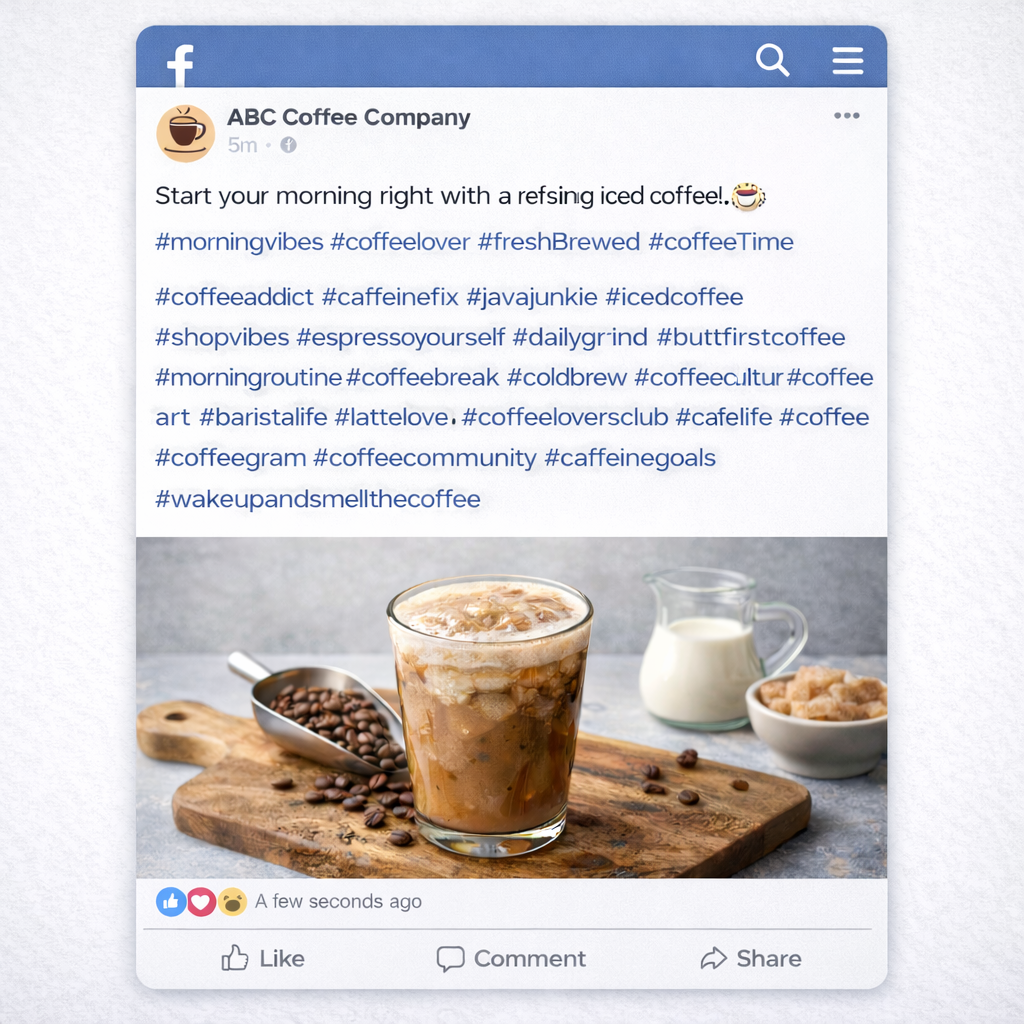The image size is (1024, 1024).
Task: Click the red heart reaction icon
Action: [x=201, y=902]
